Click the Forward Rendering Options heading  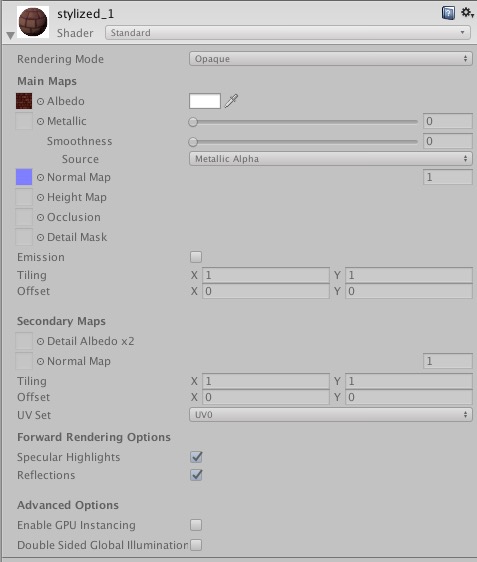[x=94, y=437]
